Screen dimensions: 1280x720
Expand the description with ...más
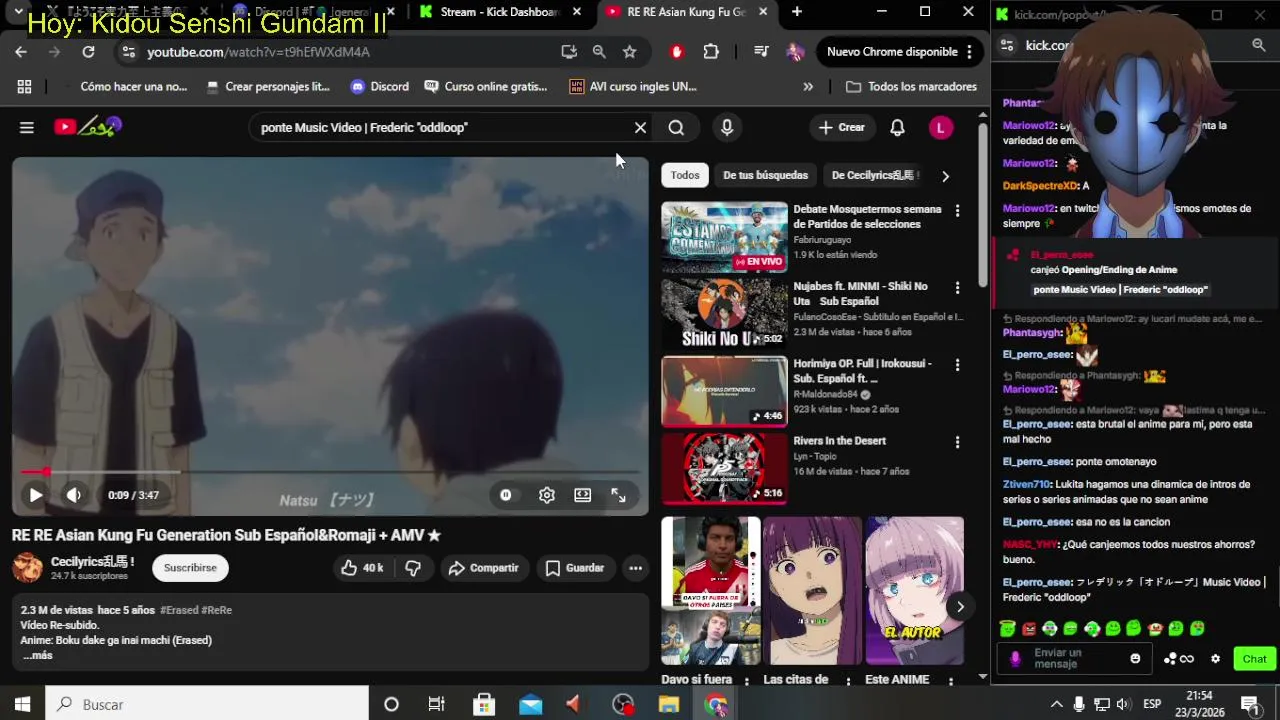38,655
